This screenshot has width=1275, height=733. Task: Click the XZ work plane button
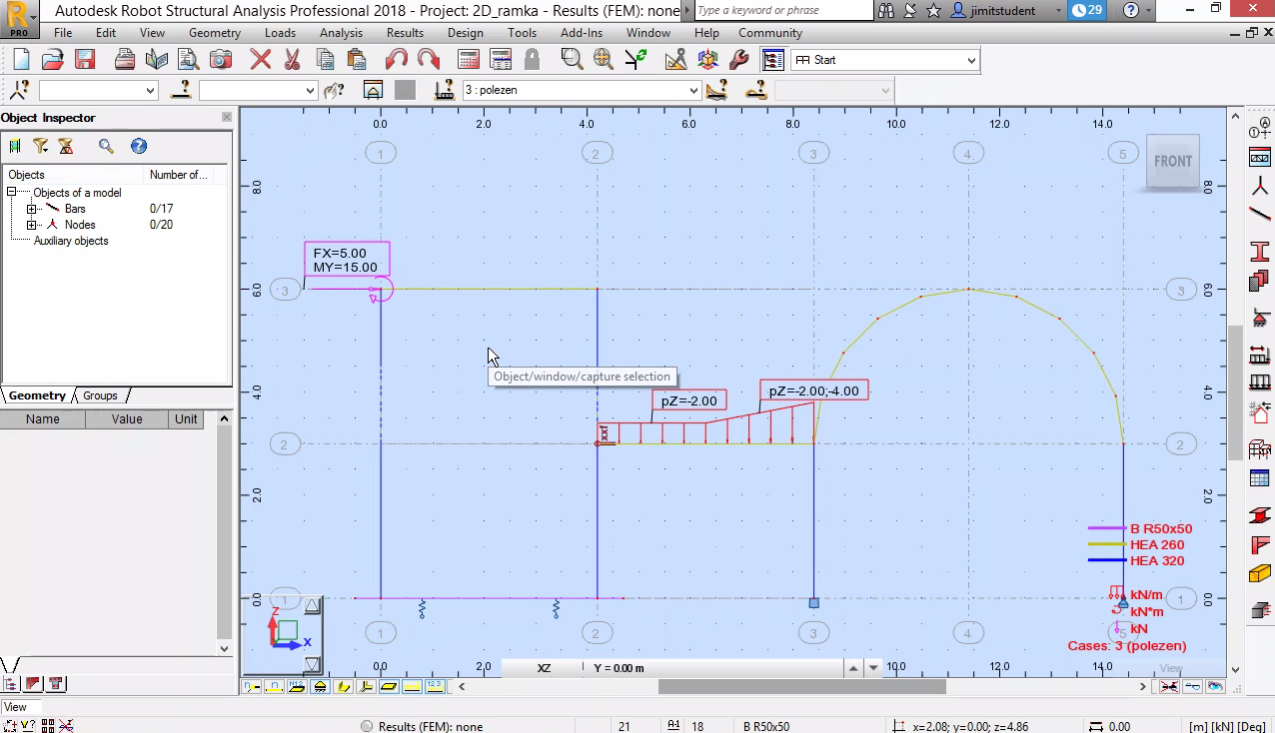pyautogui.click(x=543, y=668)
